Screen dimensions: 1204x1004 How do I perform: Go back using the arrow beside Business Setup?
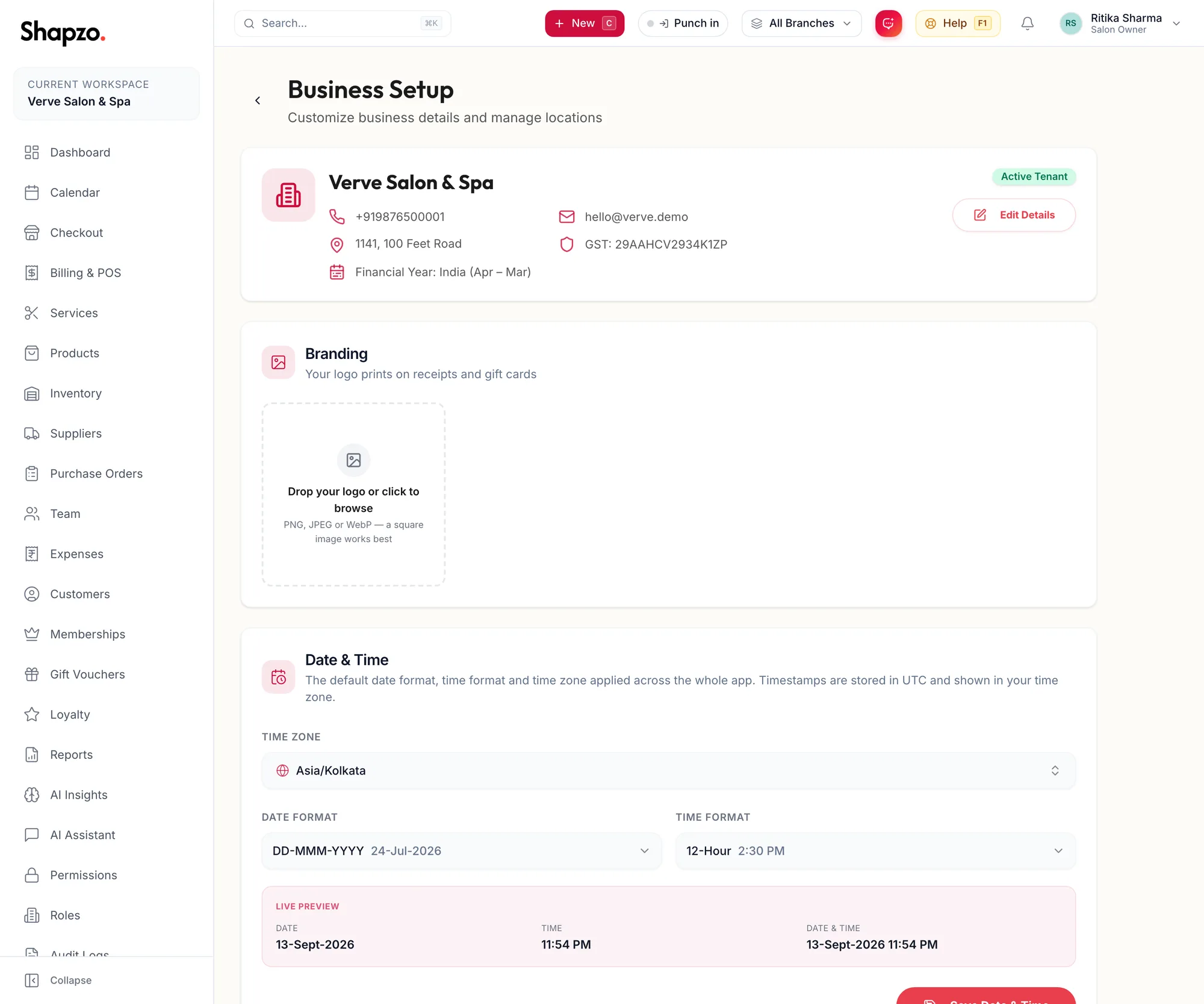258,101
